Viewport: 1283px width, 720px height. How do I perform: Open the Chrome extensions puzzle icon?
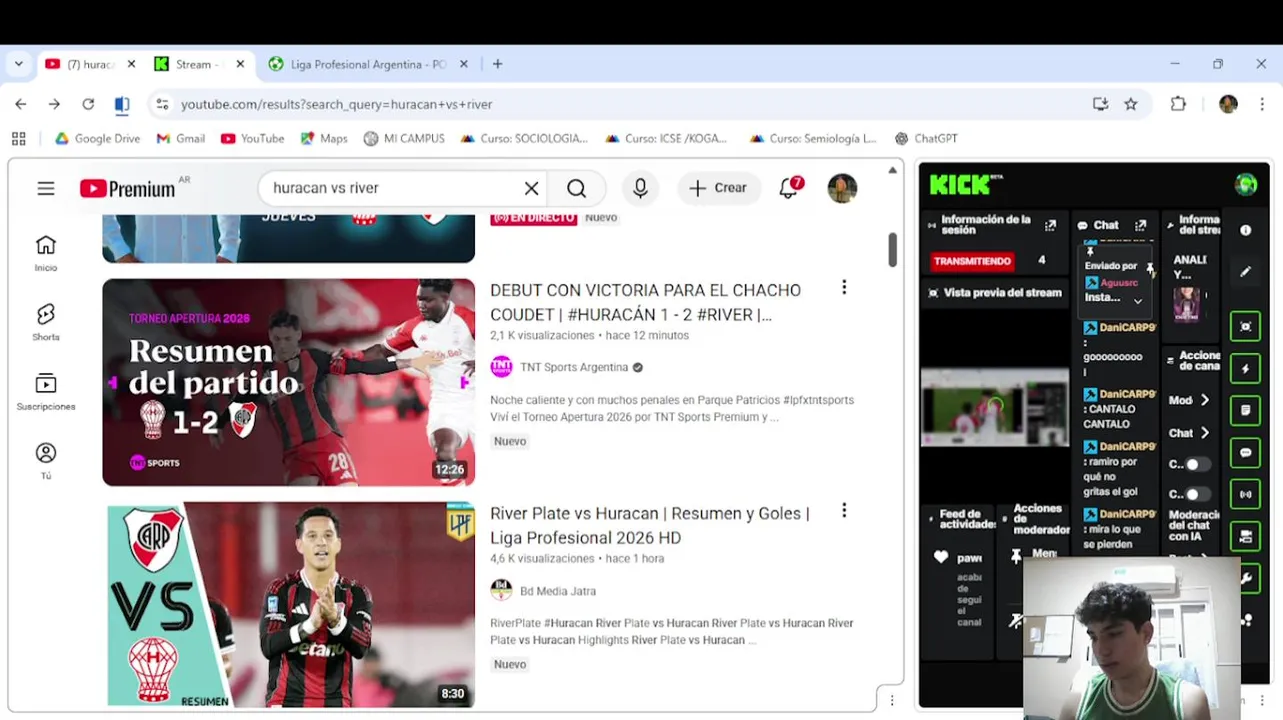pyautogui.click(x=1178, y=104)
